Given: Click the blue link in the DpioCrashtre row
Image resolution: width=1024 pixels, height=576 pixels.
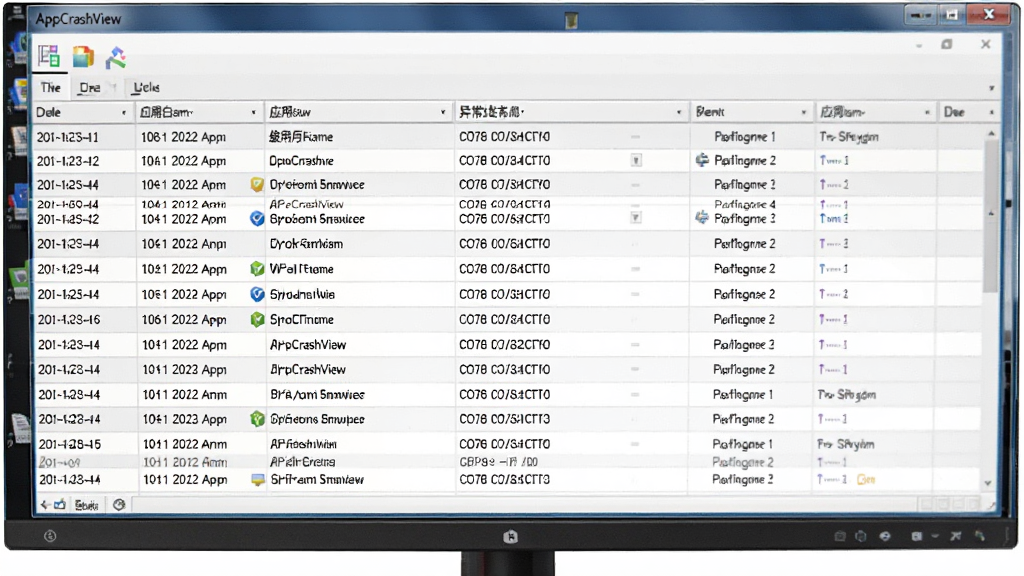Looking at the screenshot, I should (834, 161).
